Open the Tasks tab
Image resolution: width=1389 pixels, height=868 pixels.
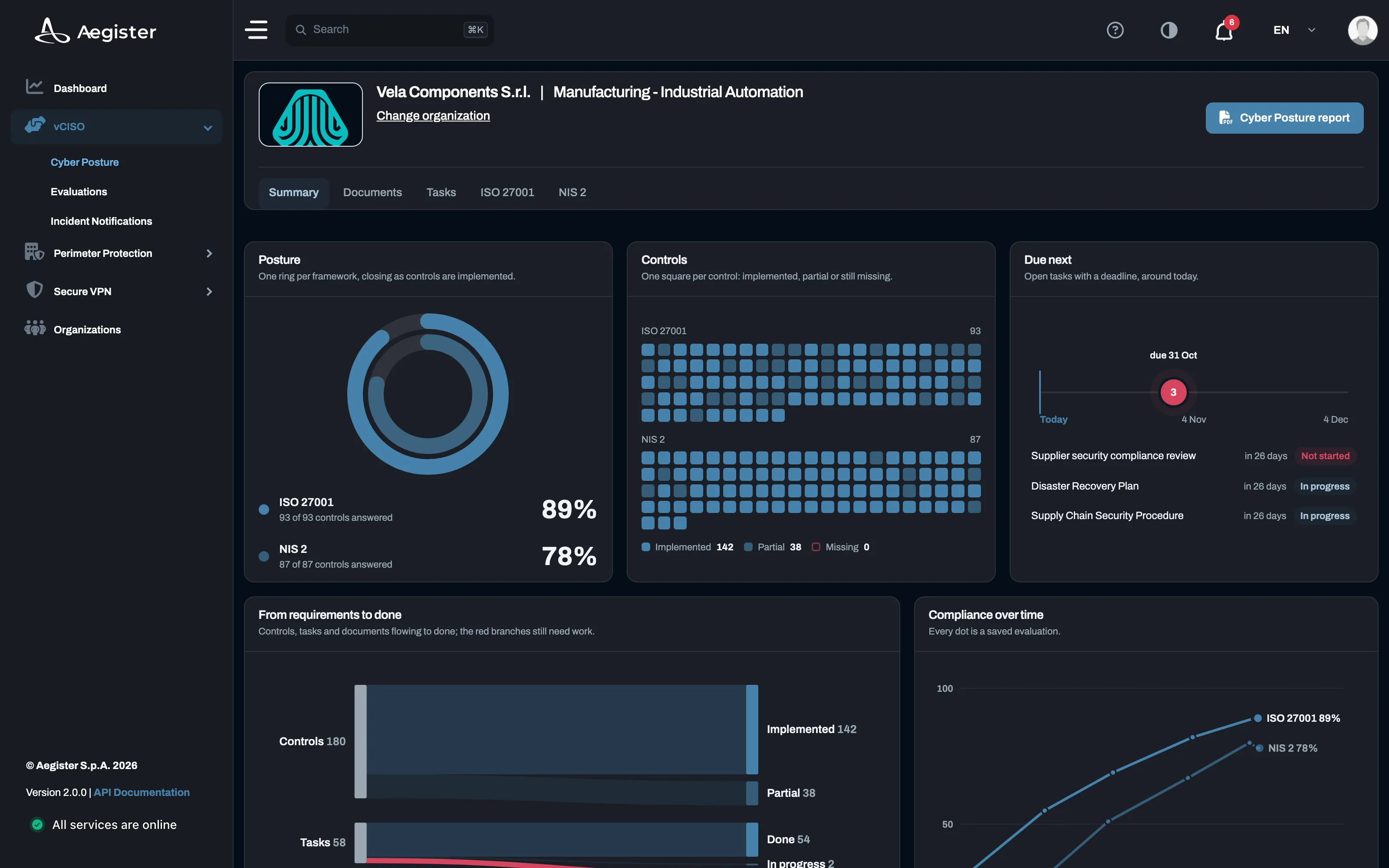[x=441, y=192]
